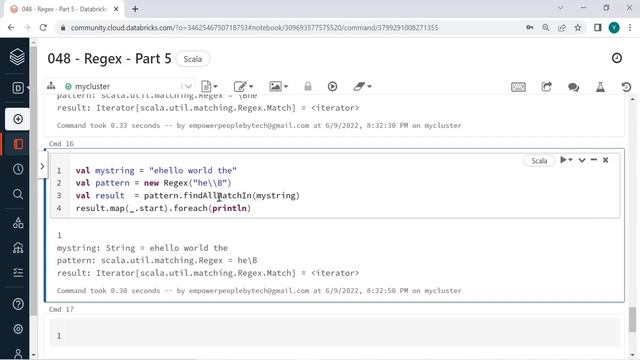Screen dimensions: 640x360
Task: Delete the Cmd 16 cell with X icon
Action: [606, 160]
